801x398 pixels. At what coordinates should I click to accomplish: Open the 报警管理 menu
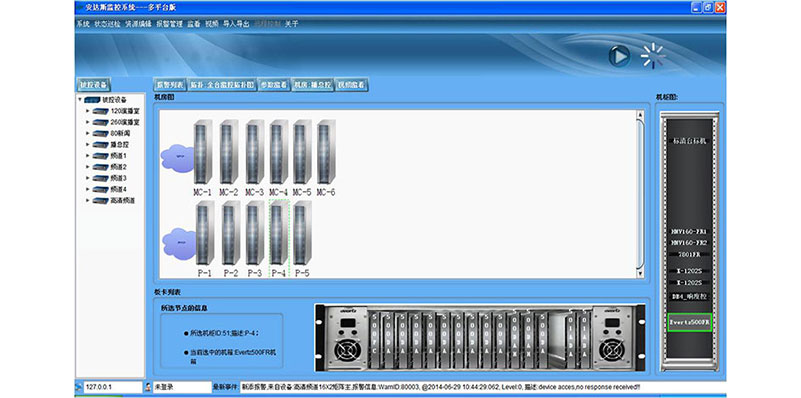coord(170,24)
